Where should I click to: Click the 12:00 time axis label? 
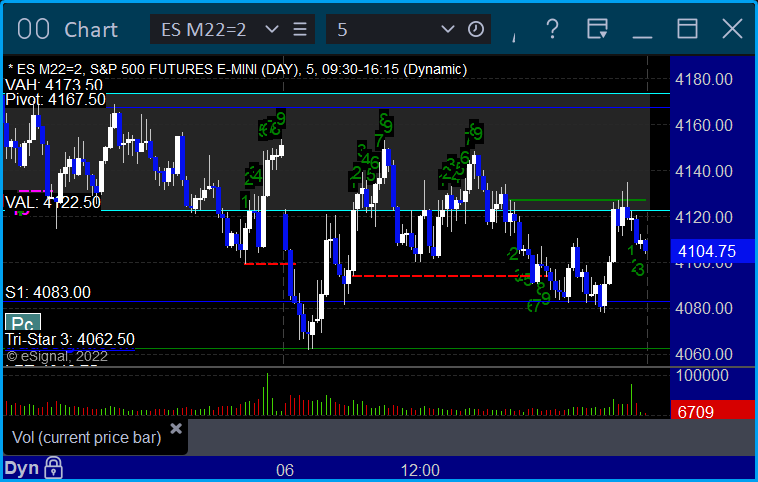point(420,470)
